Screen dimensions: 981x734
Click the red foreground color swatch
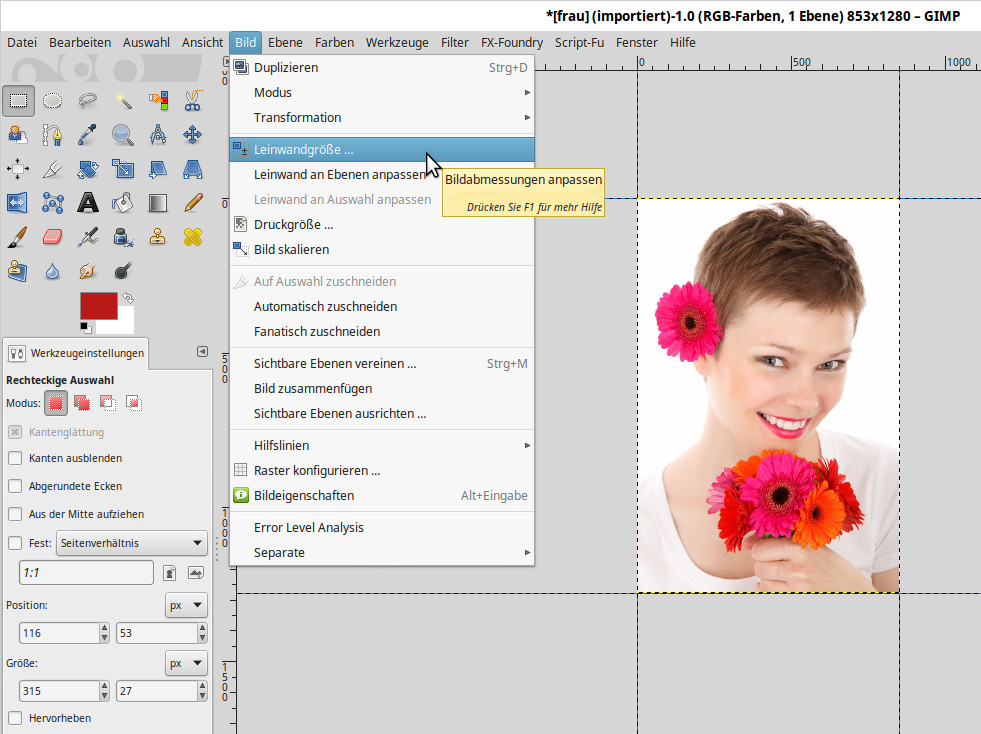click(97, 306)
